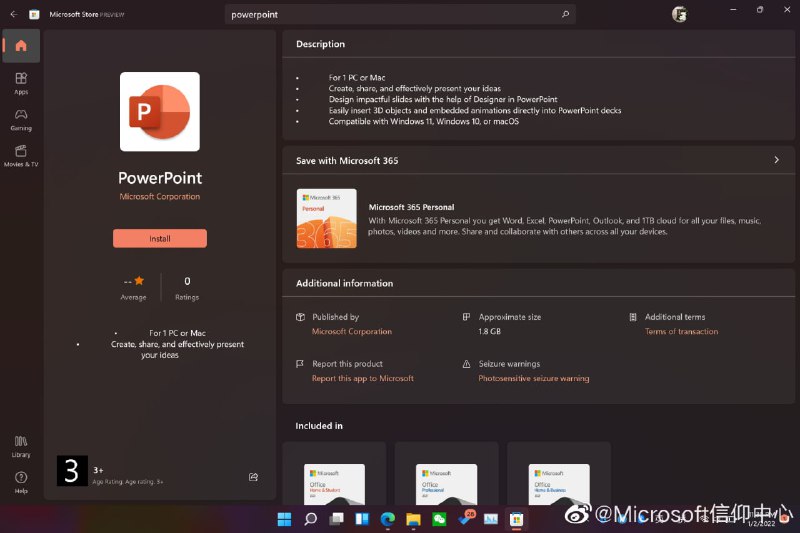Open Terms of transaction link
Screen dimensions: 800x533
[x=681, y=331]
